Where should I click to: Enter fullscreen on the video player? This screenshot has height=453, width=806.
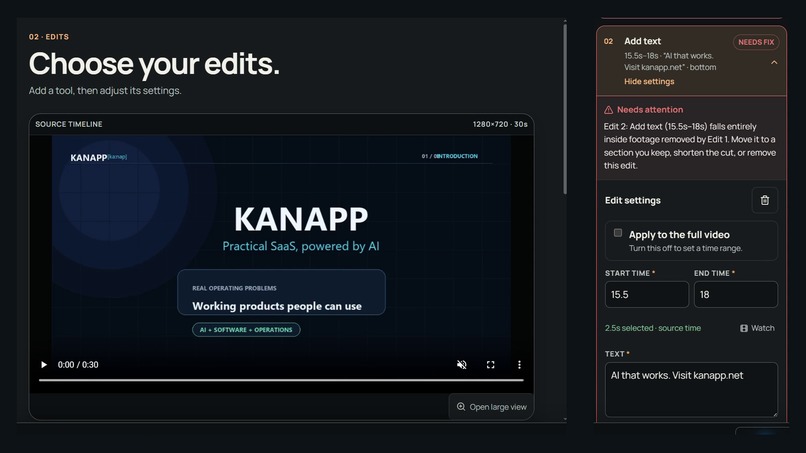click(490, 365)
